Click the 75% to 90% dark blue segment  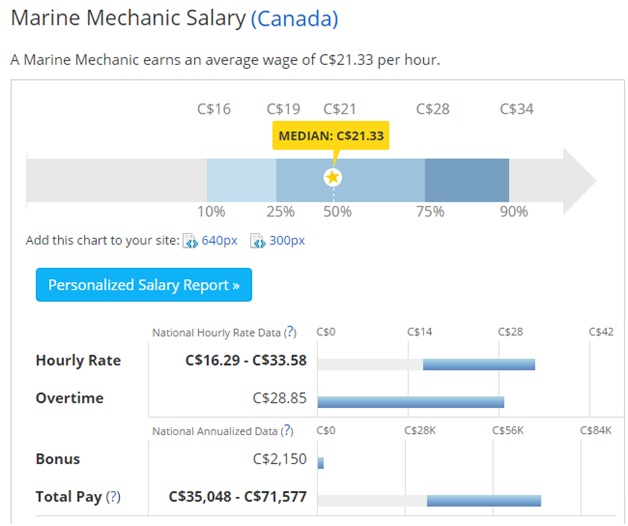pos(466,178)
